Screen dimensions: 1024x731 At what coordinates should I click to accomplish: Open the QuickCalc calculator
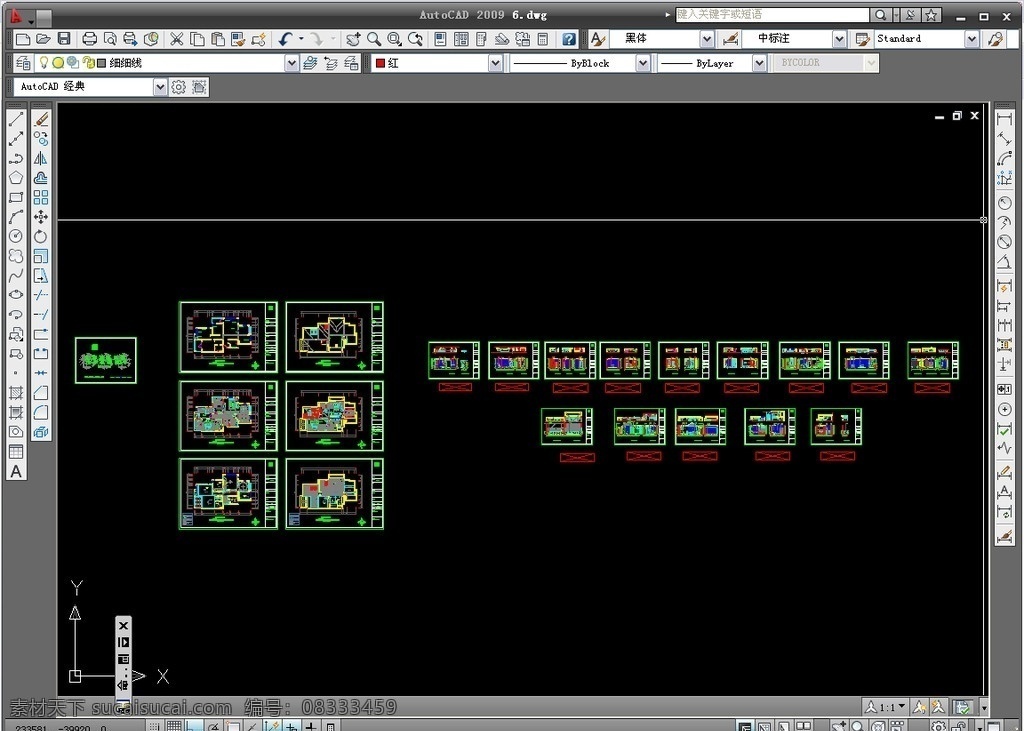(543, 39)
